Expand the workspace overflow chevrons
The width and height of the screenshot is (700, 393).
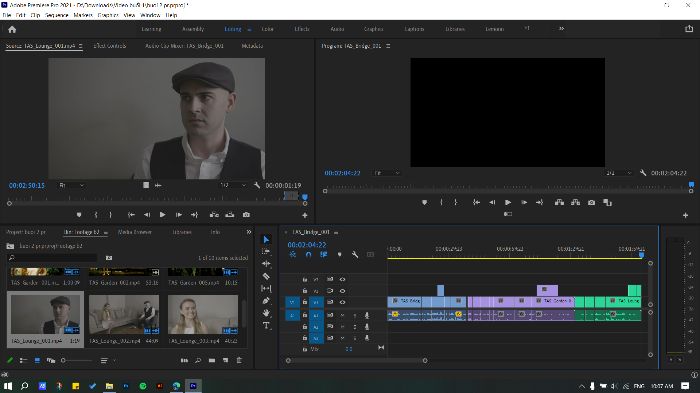click(561, 29)
